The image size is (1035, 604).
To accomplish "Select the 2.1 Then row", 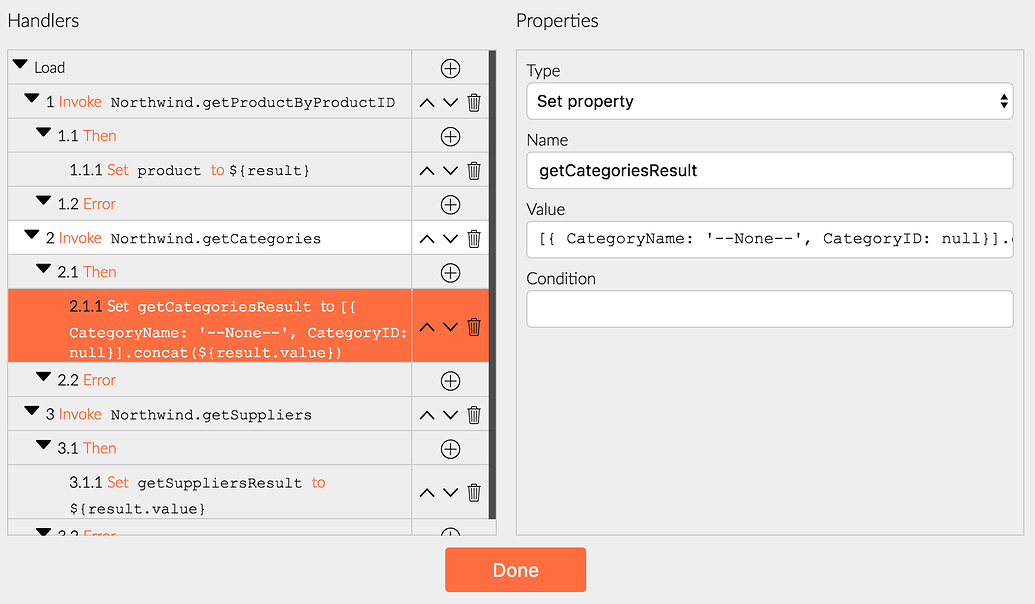I will pyautogui.click(x=210, y=272).
